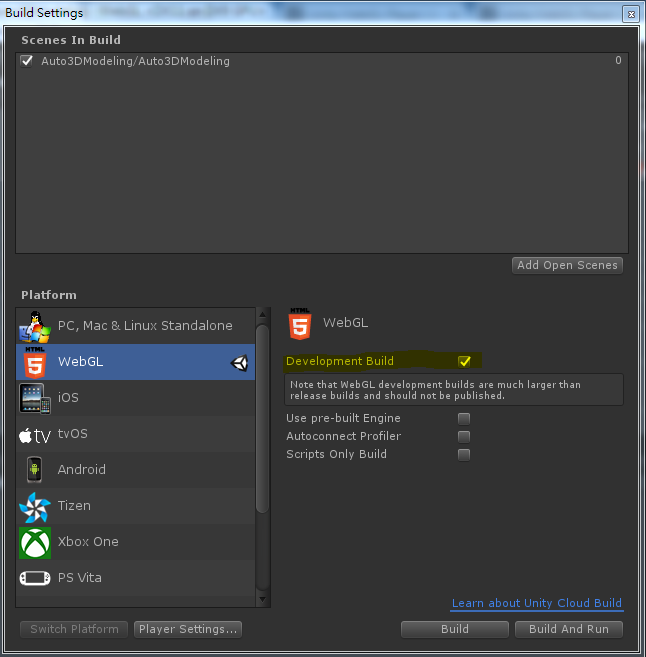Enable the Scripts Only Build checkbox
The height and width of the screenshot is (657, 646).
pyautogui.click(x=464, y=454)
